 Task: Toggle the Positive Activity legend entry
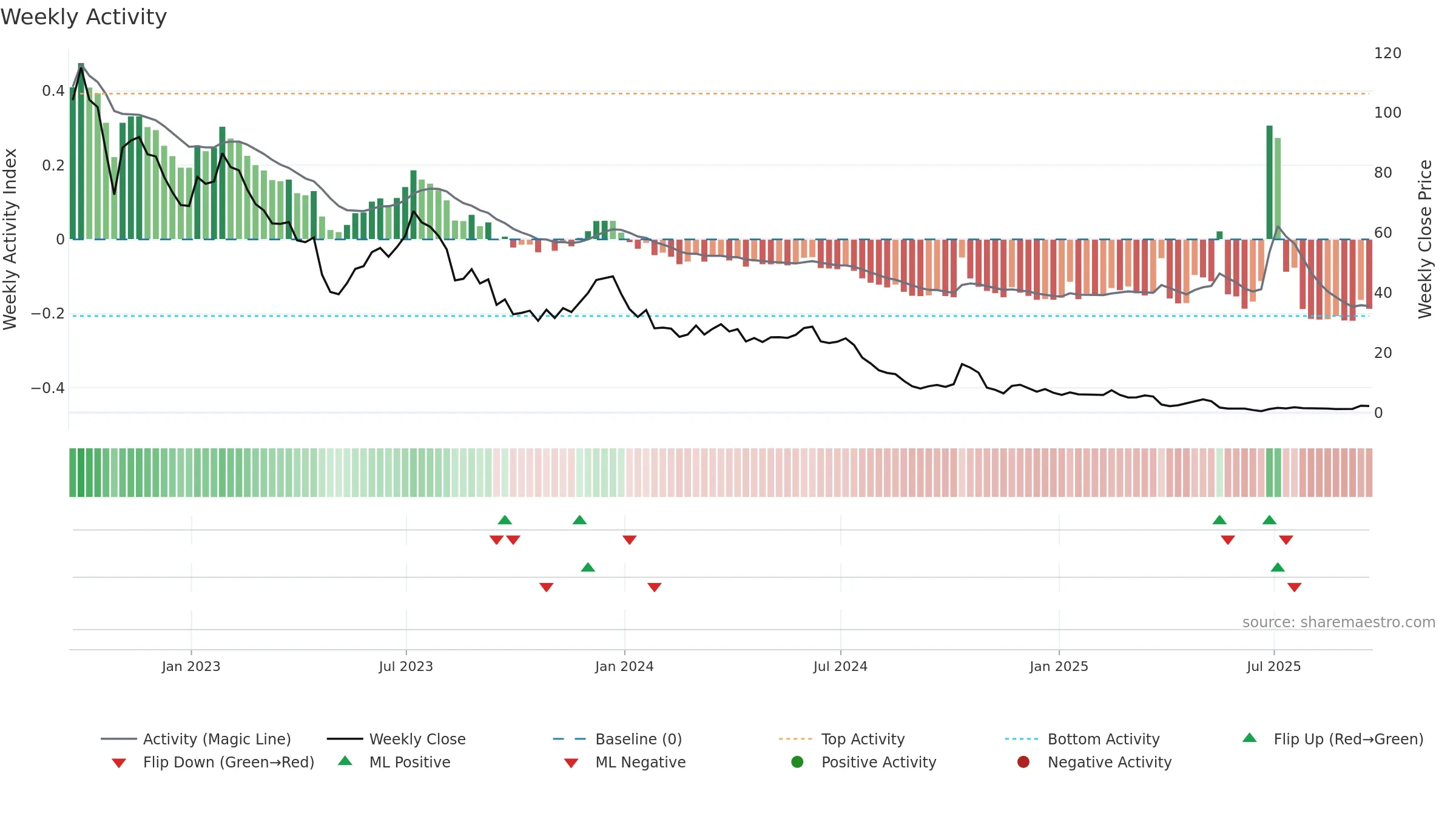coord(864,762)
